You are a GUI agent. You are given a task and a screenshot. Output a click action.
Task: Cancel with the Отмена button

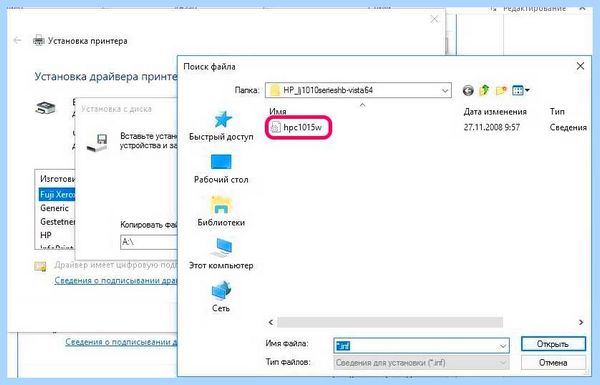click(553, 363)
